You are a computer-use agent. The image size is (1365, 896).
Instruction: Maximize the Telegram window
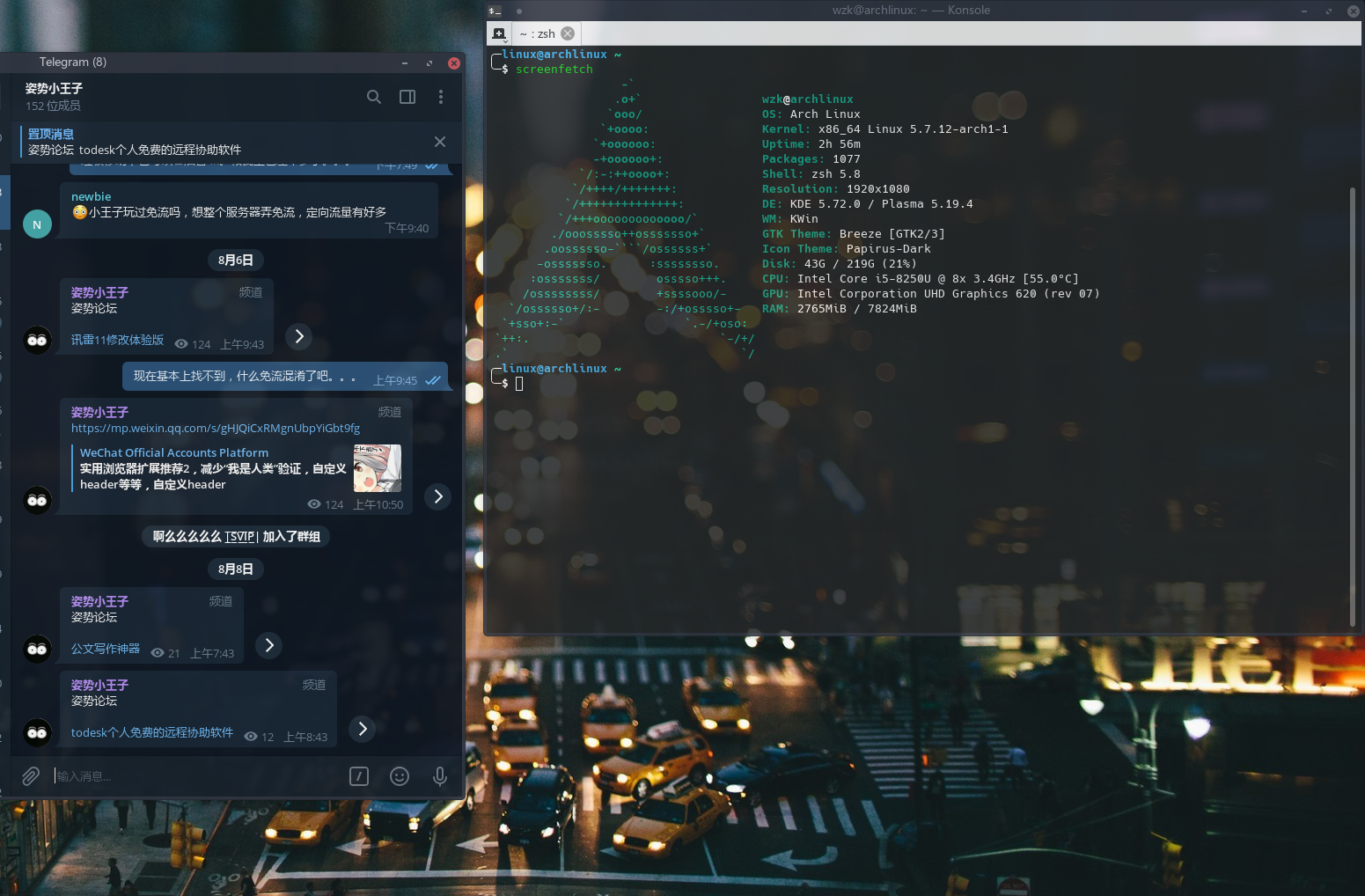[x=429, y=62]
